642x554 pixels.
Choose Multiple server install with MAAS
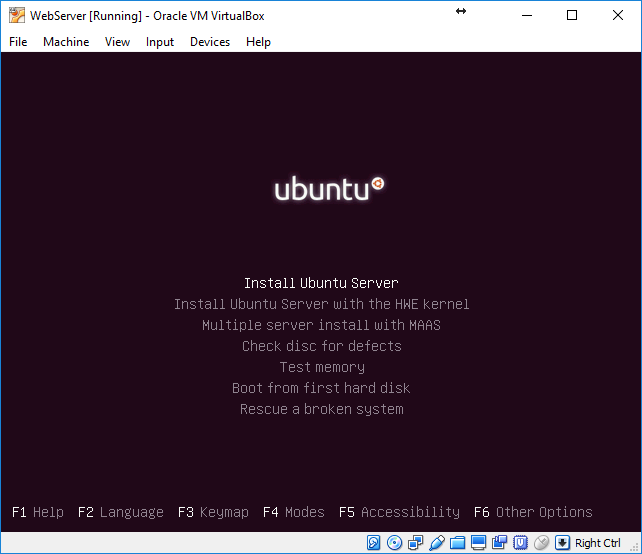(x=321, y=325)
